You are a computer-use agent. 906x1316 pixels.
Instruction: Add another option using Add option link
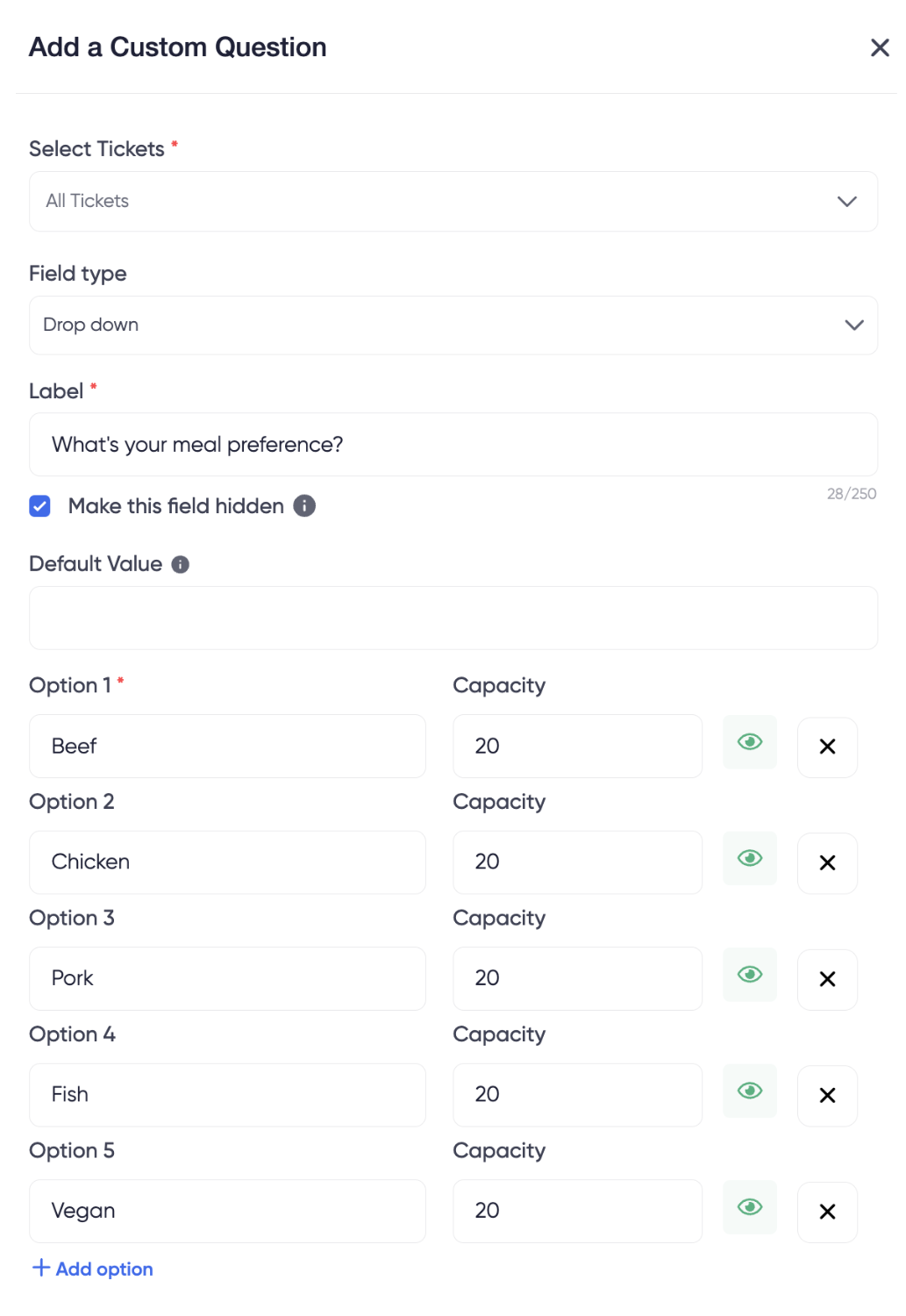pyautogui.click(x=93, y=1269)
